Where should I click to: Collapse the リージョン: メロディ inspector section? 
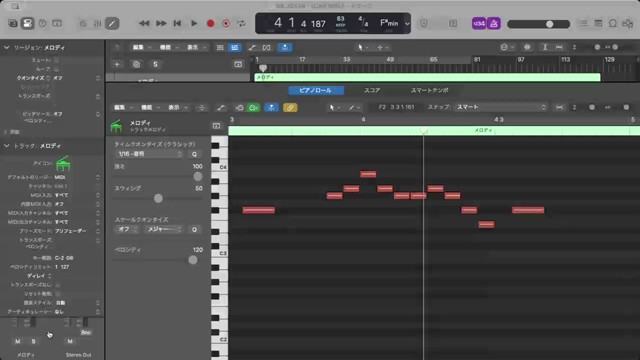(x=7, y=48)
